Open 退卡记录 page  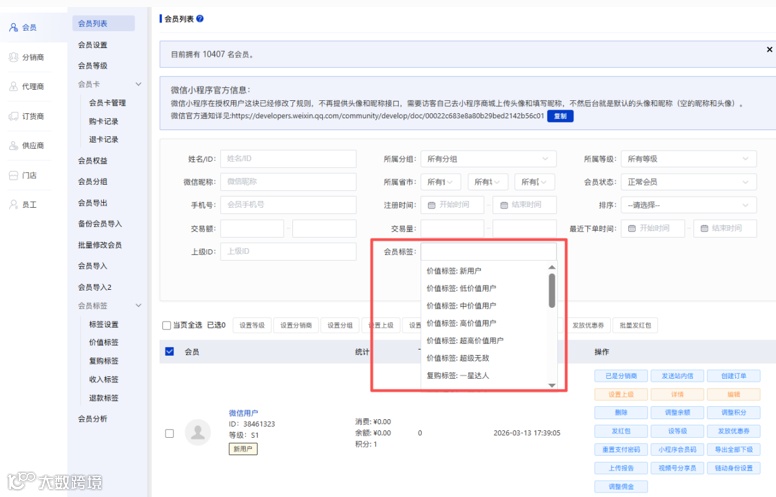point(103,140)
